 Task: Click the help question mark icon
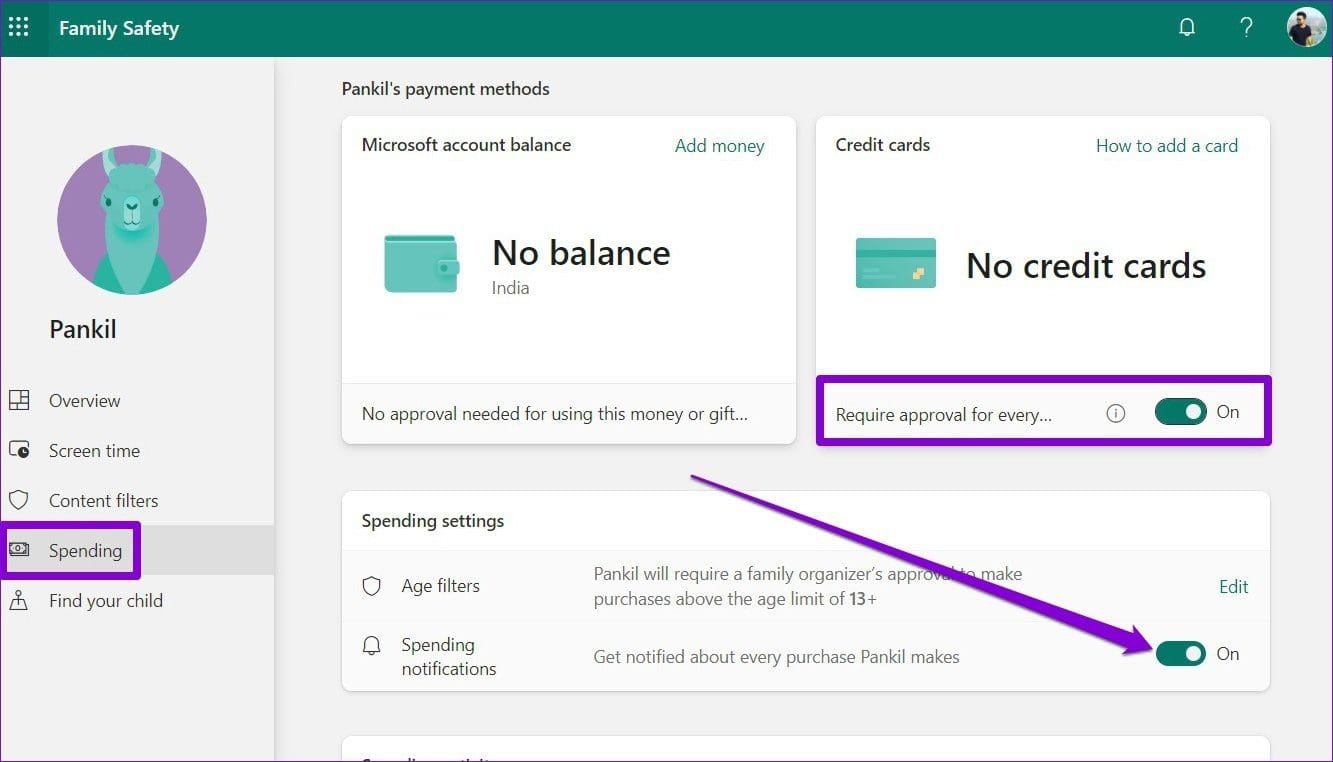tap(1246, 27)
